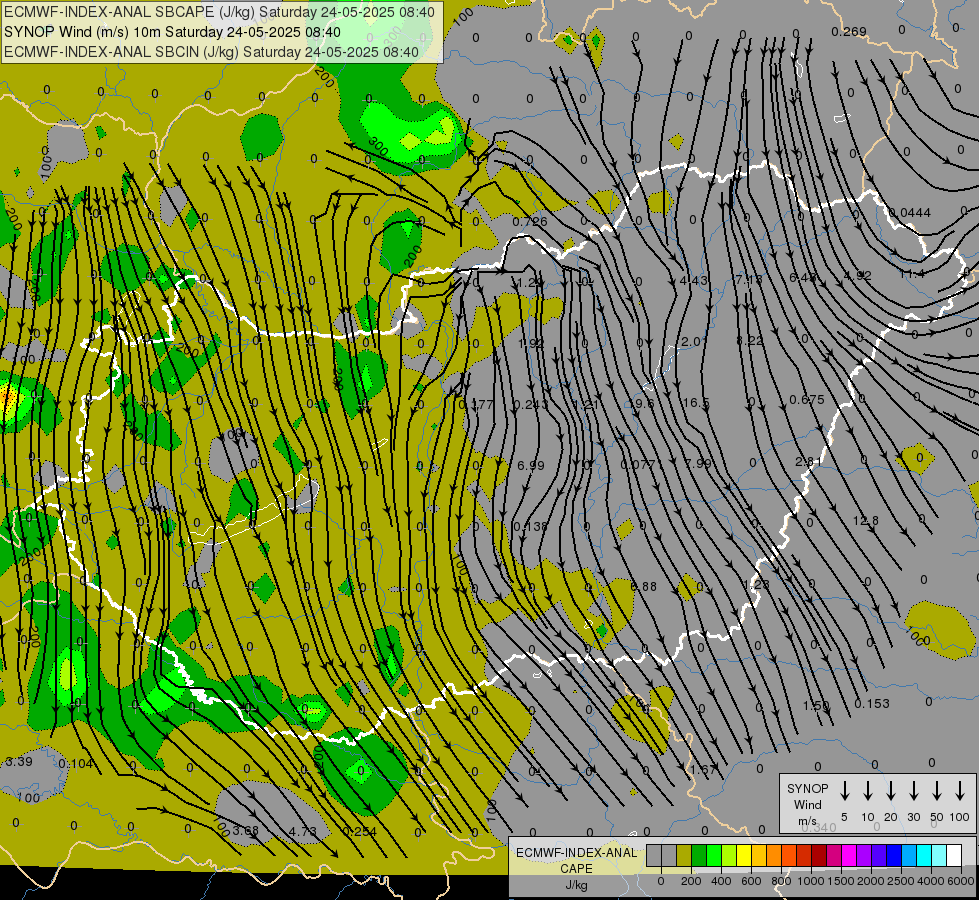
Task: Click the 2500 tick label on CAPE scale
Action: point(901,881)
